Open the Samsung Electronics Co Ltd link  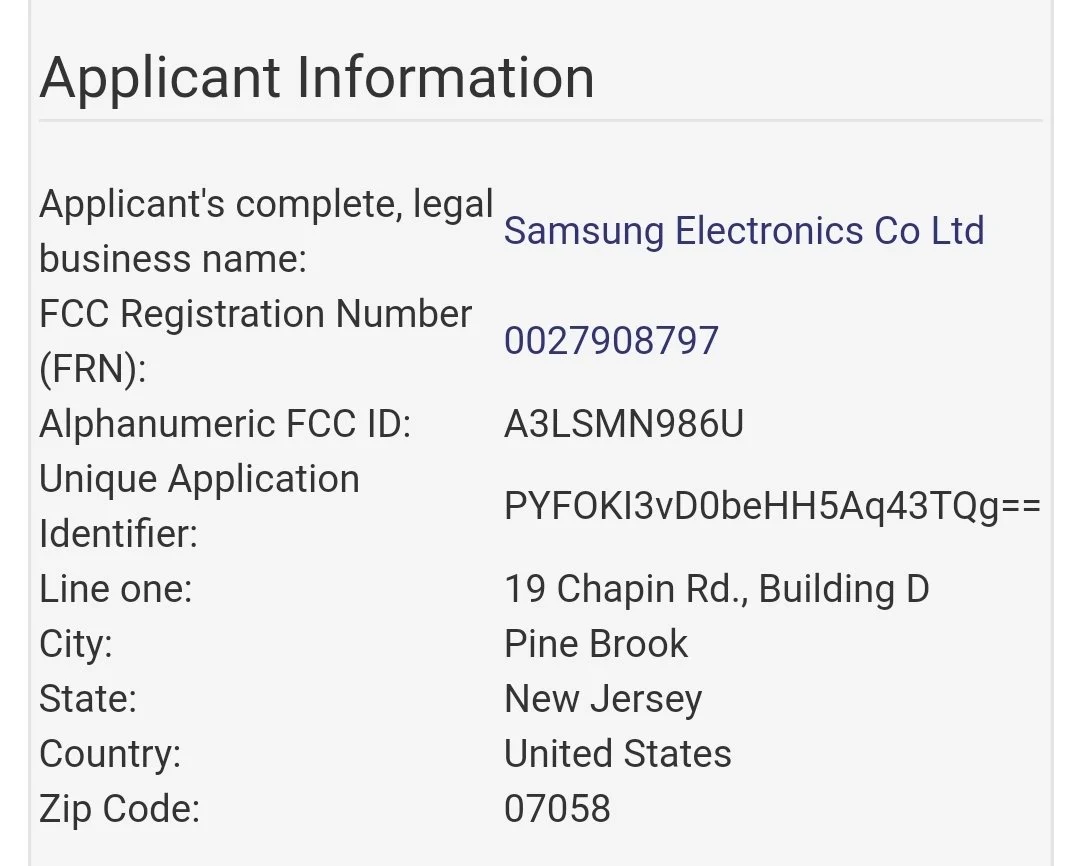click(x=744, y=231)
